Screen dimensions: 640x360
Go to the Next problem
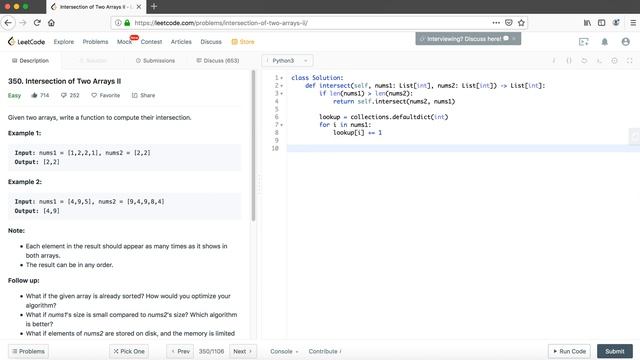tap(242, 351)
